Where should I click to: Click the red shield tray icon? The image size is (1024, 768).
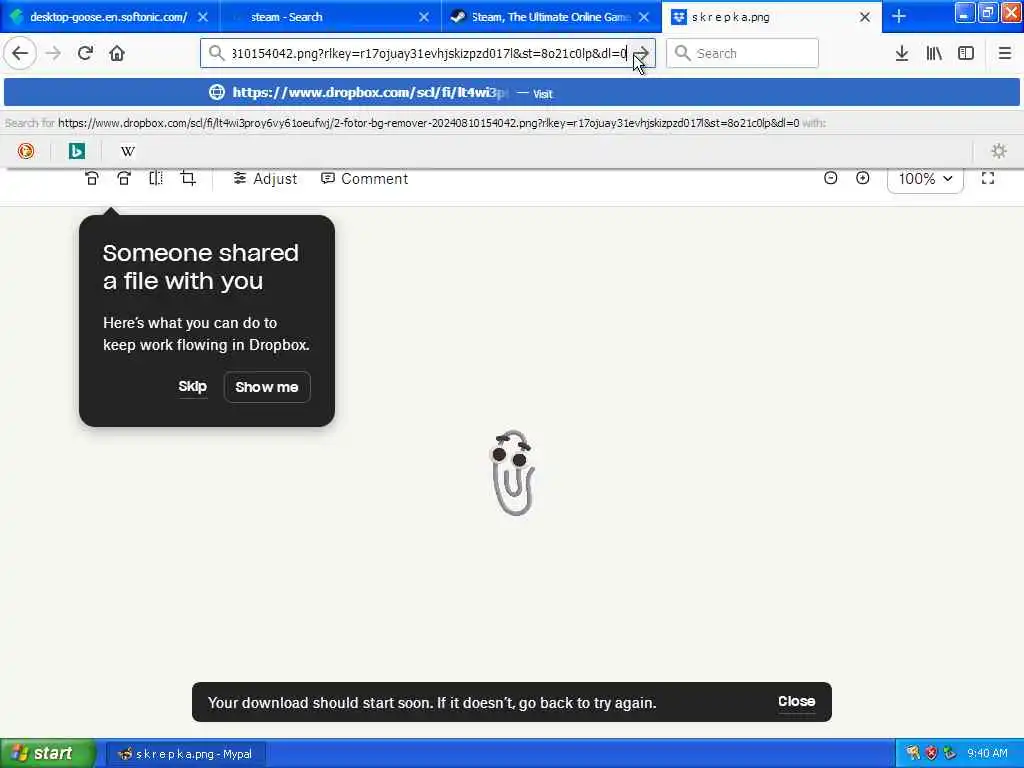click(931, 754)
